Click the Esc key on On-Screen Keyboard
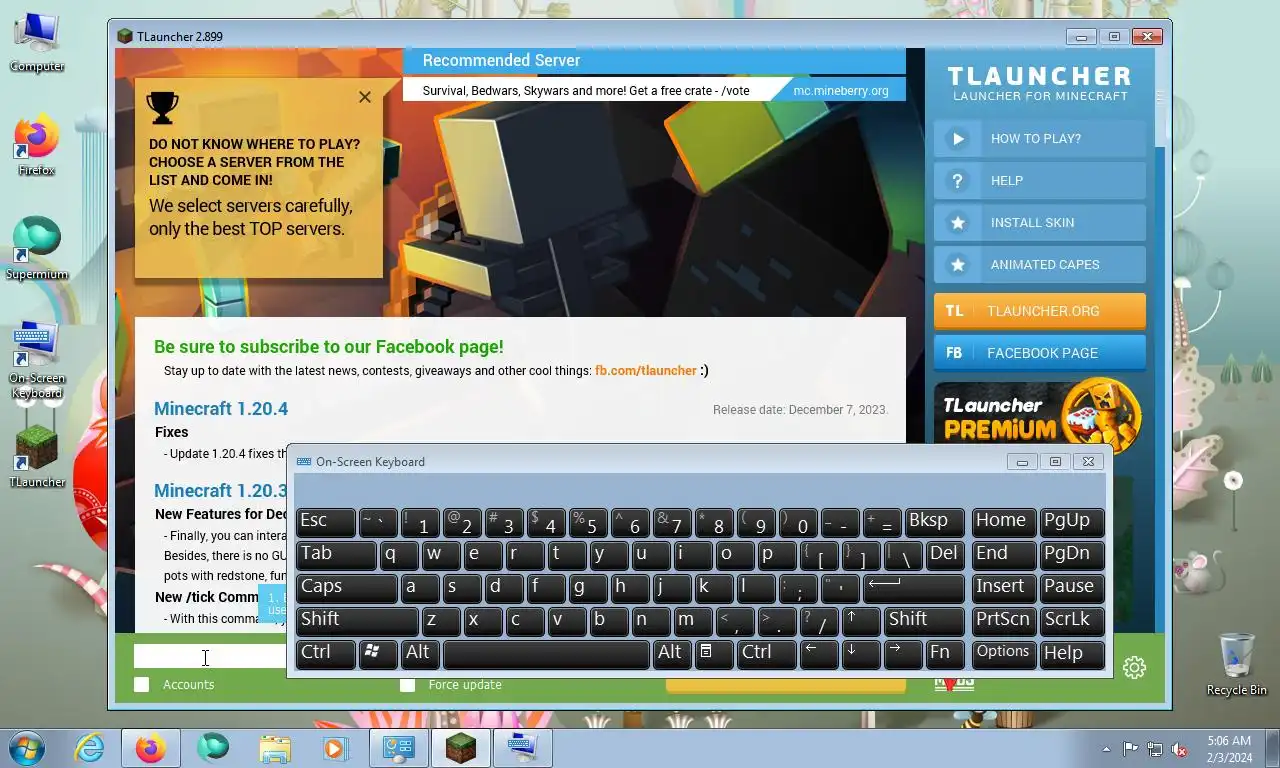The image size is (1280, 768). point(326,522)
